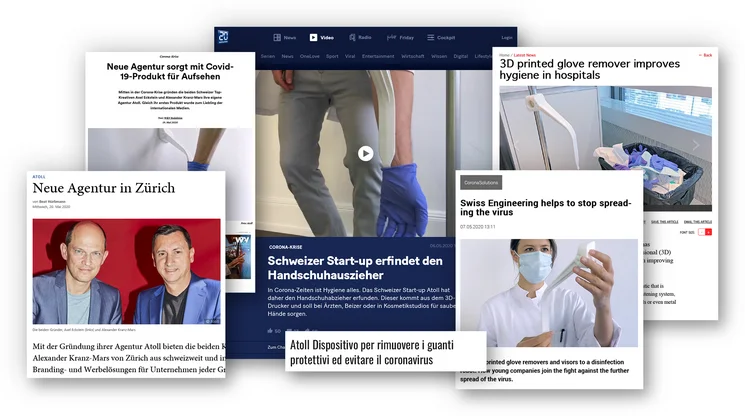
Task: Open the Schweizer Start-up article headline
Action: (355, 268)
